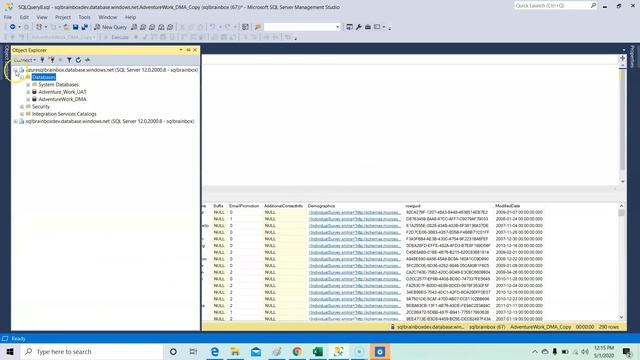
Task: Open the first Demographics XML link
Action: pos(355,213)
